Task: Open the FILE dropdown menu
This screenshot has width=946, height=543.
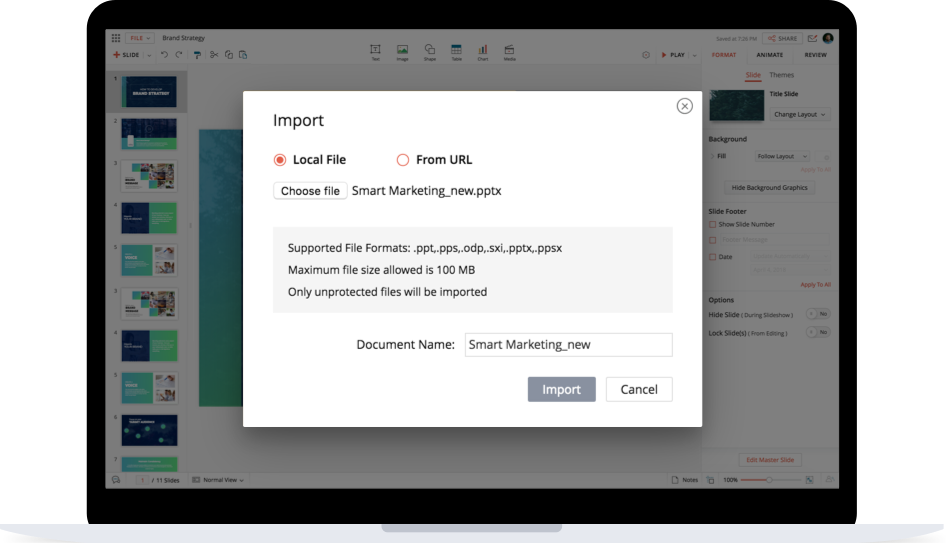Action: pos(140,38)
